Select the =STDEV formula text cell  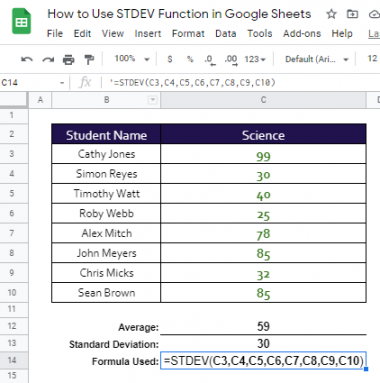pyautogui.click(x=263, y=361)
